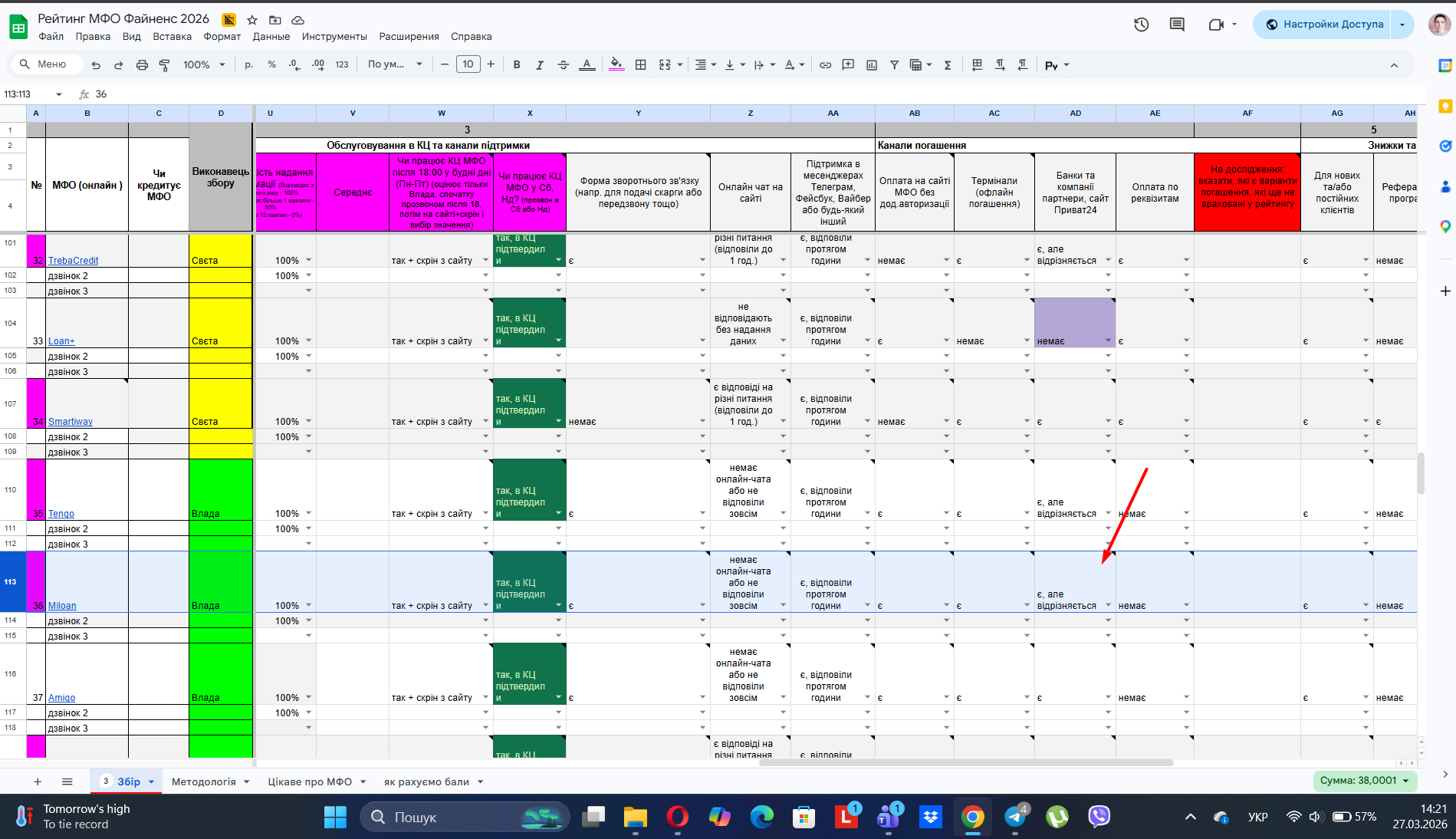Click the Borders icon

coord(641,65)
